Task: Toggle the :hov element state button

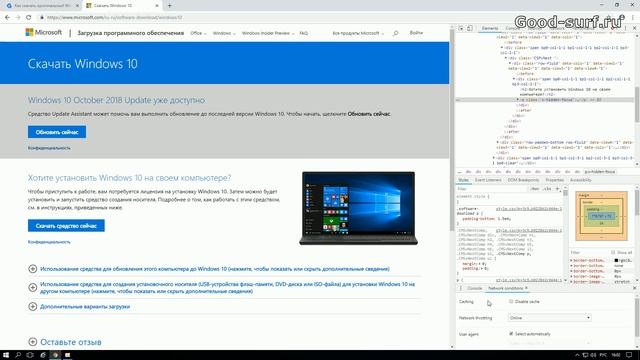Action: (535, 189)
